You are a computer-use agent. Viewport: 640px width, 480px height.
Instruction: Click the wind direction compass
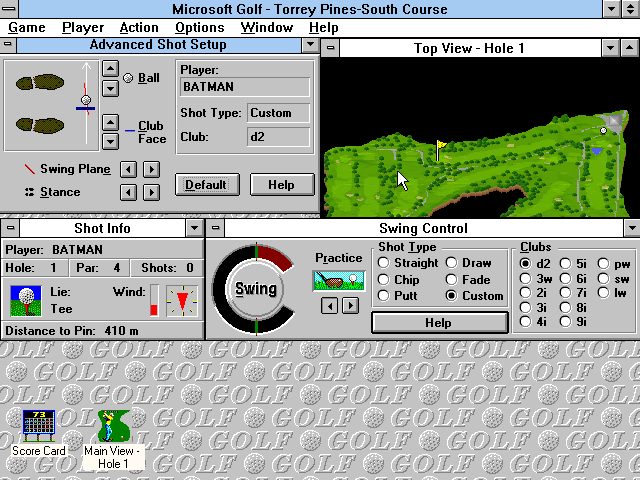point(182,301)
